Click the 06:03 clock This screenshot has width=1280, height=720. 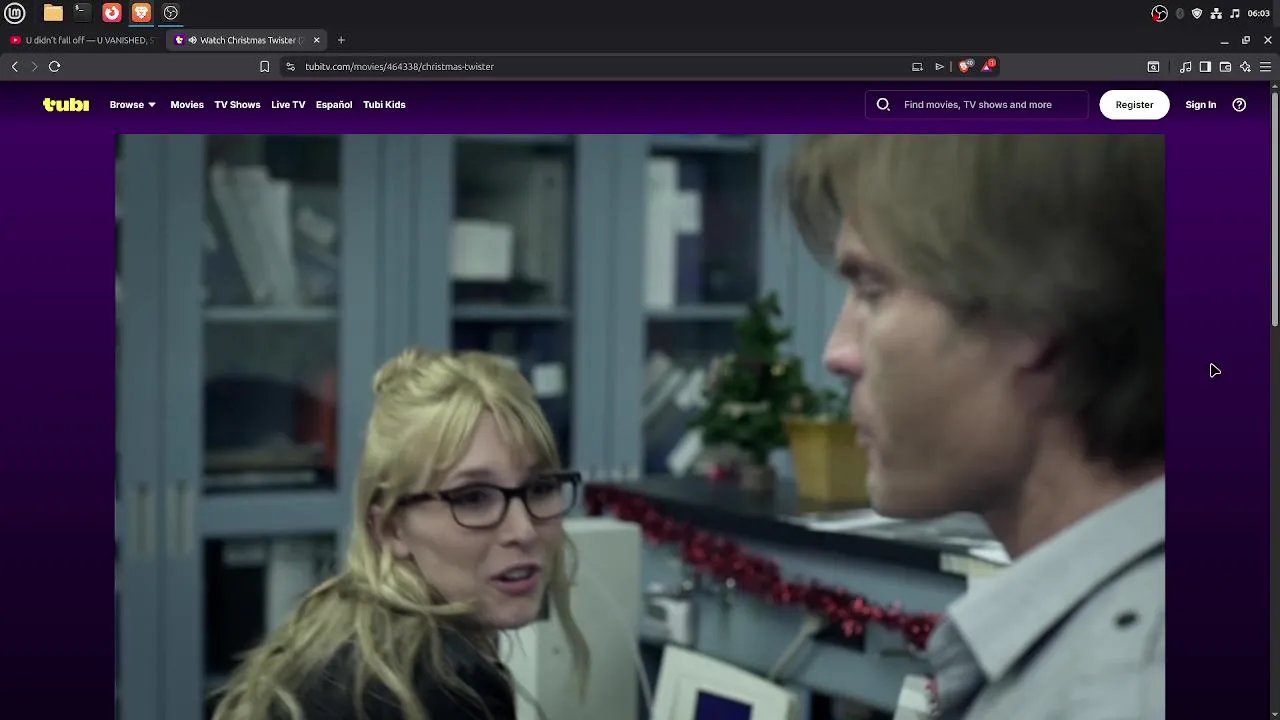(x=1259, y=13)
